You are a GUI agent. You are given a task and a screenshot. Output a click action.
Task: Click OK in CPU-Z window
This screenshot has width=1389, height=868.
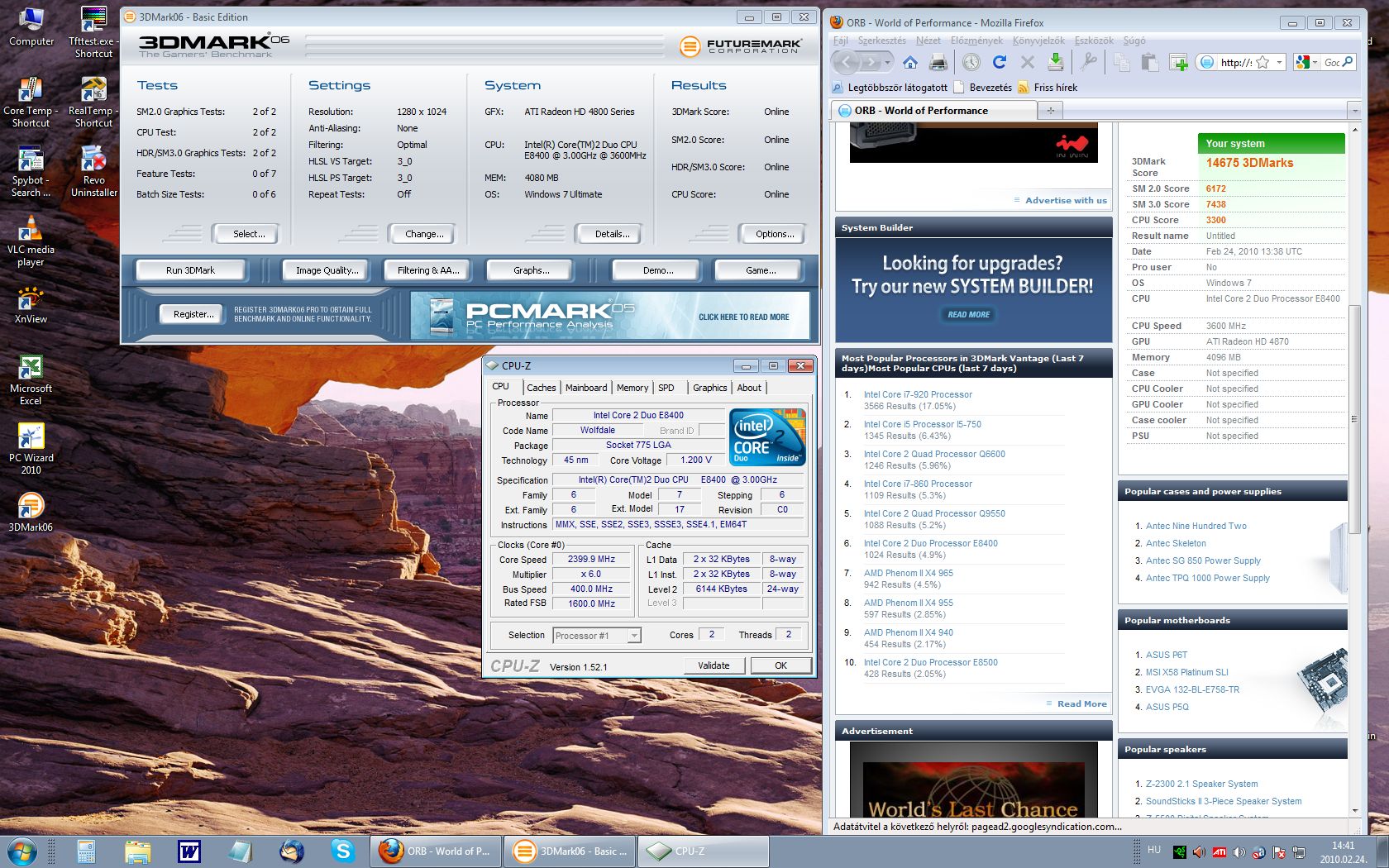pos(780,665)
